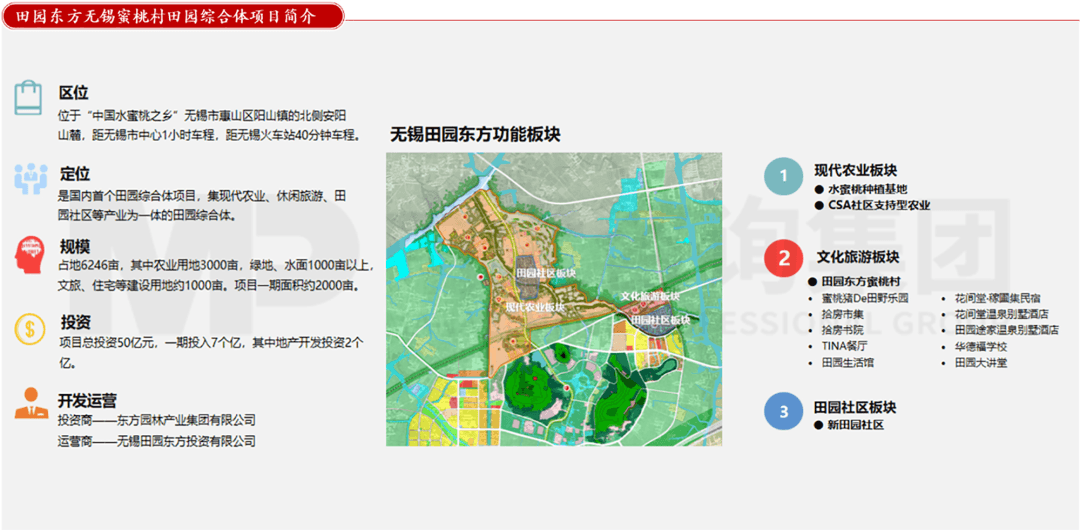
Task: Click the upper 田园社区板块 label on the map
Action: [x=545, y=274]
